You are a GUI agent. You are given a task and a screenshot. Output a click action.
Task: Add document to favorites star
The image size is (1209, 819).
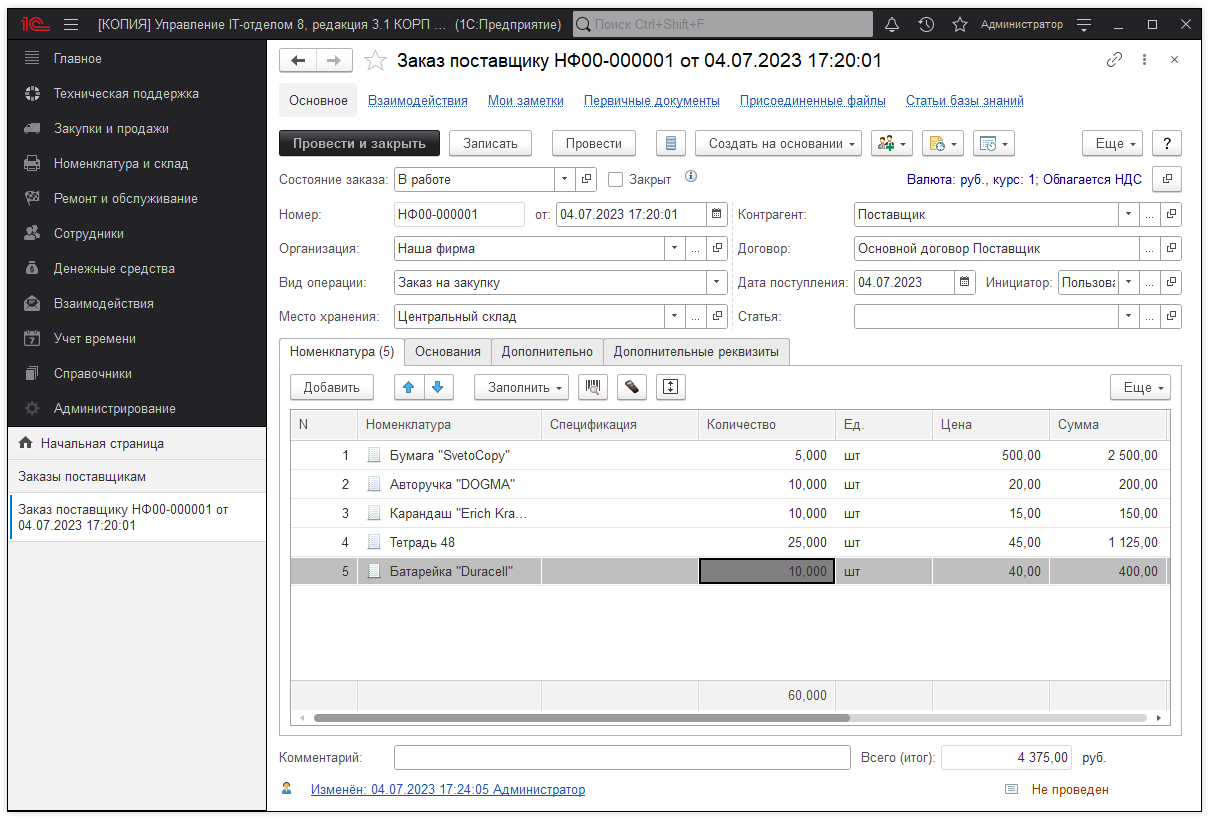(x=375, y=61)
